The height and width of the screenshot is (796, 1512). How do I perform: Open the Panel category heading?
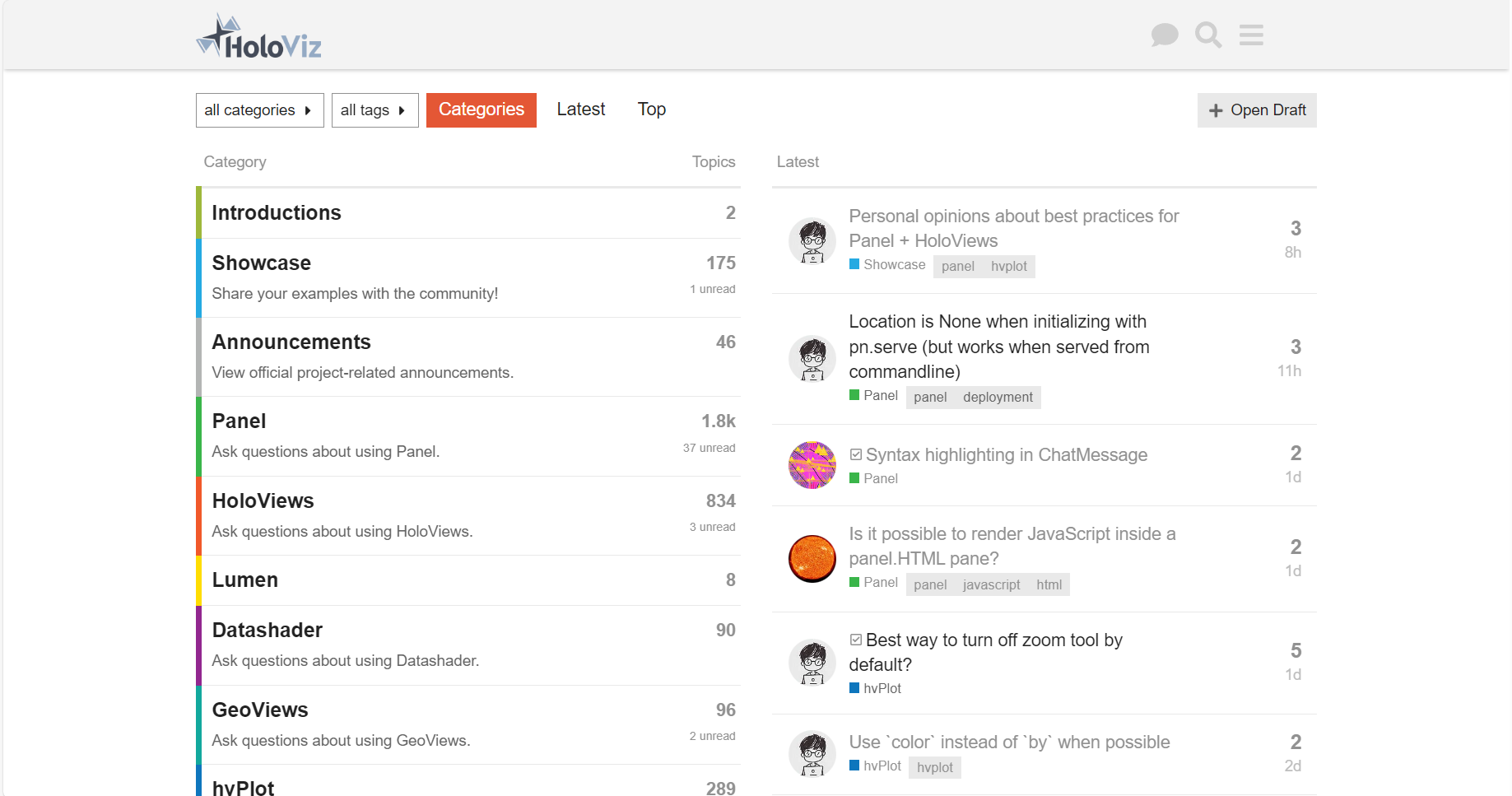(239, 421)
